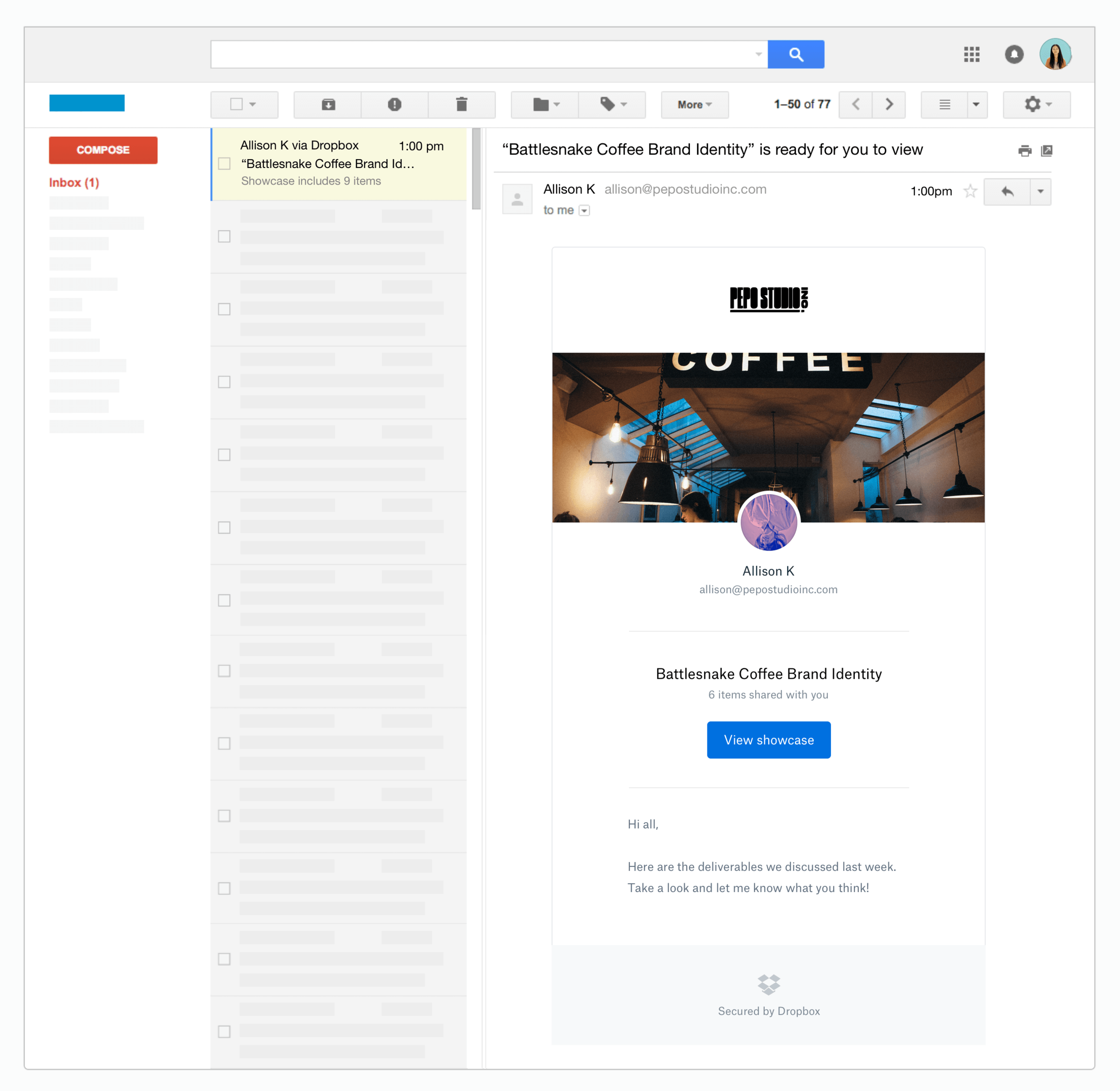Tick the checkbox of second message row
This screenshot has width=1120, height=1091.
tap(224, 237)
